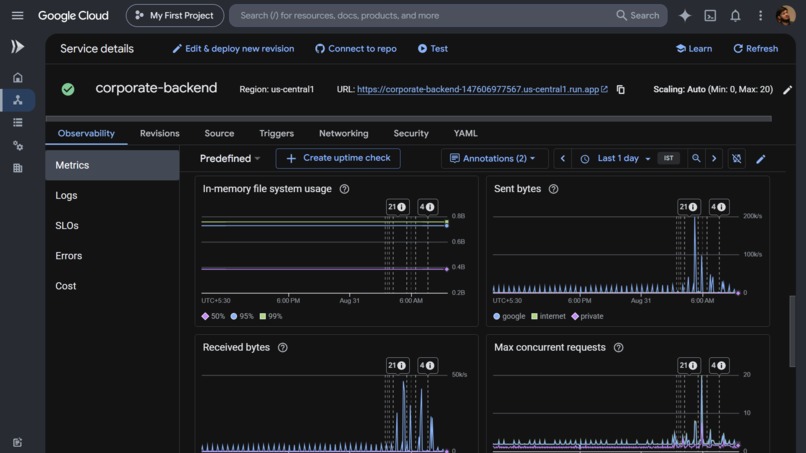
Task: Open the My First Project selector
Action: point(175,15)
